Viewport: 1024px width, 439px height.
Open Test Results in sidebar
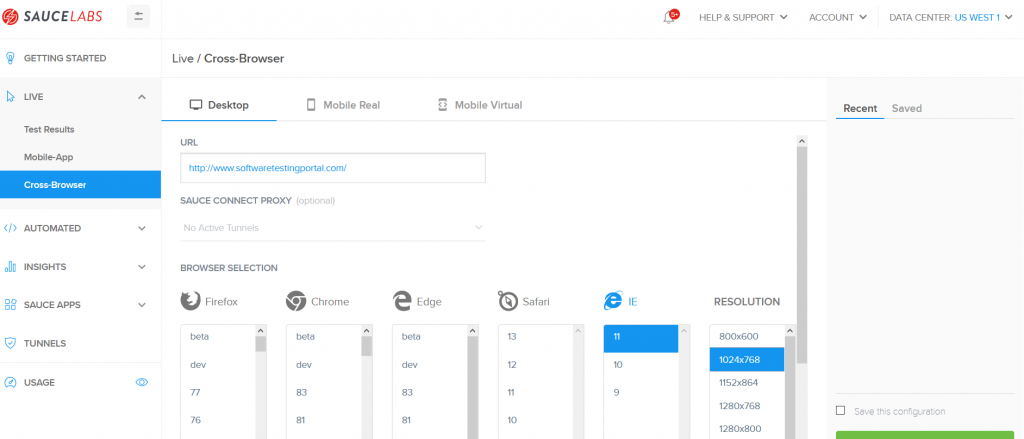(x=49, y=129)
